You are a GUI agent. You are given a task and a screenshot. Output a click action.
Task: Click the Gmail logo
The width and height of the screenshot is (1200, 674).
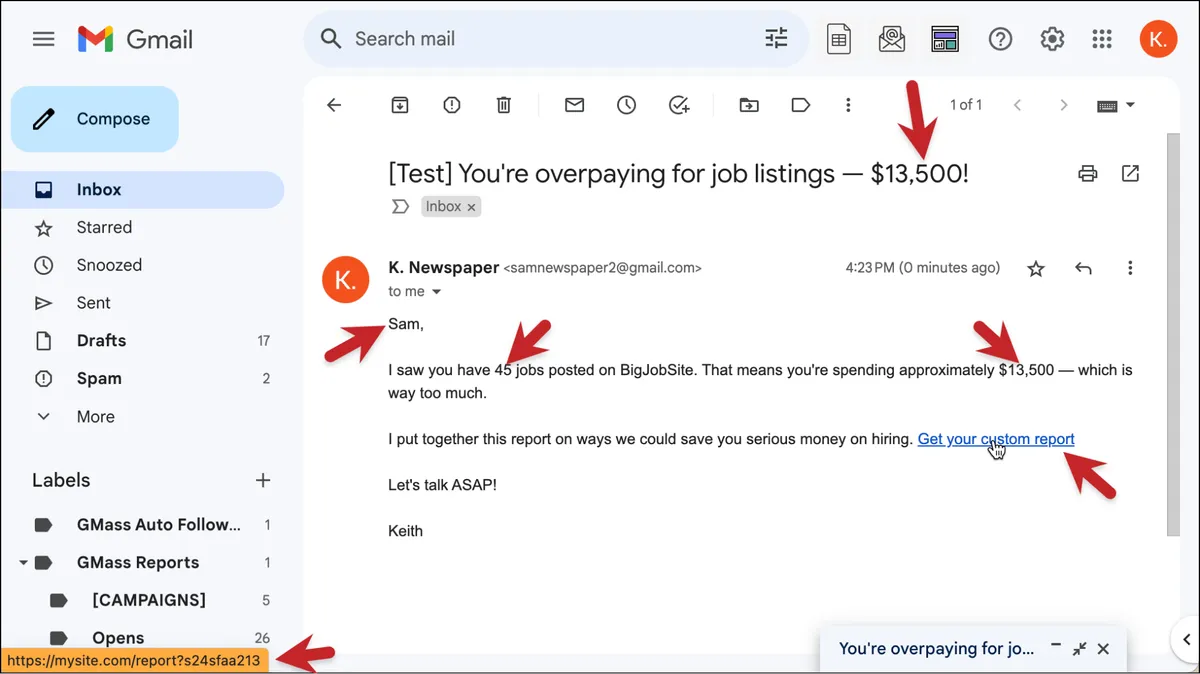tap(135, 39)
